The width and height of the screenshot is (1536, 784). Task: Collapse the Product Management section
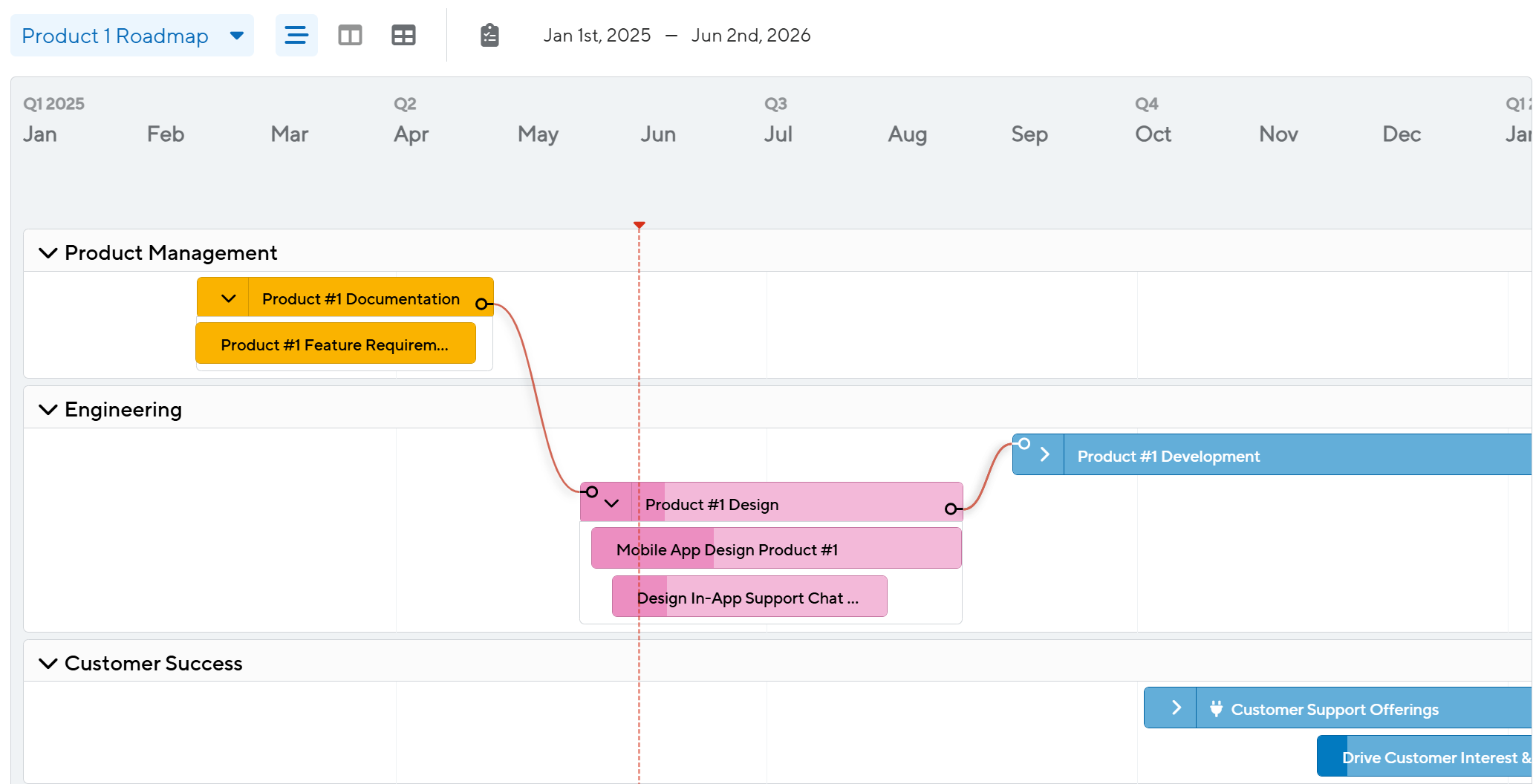[48, 253]
